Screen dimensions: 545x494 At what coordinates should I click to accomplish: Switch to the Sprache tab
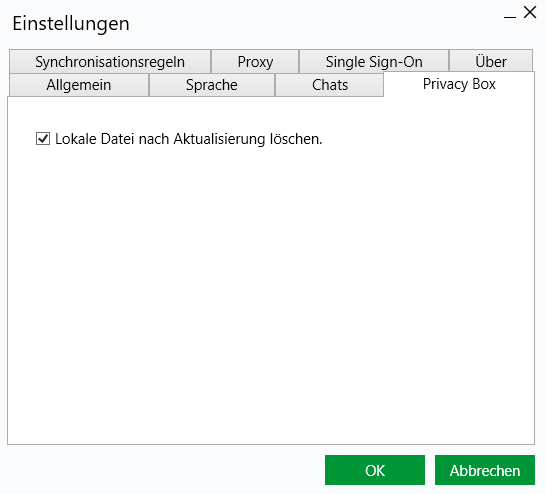(x=212, y=84)
